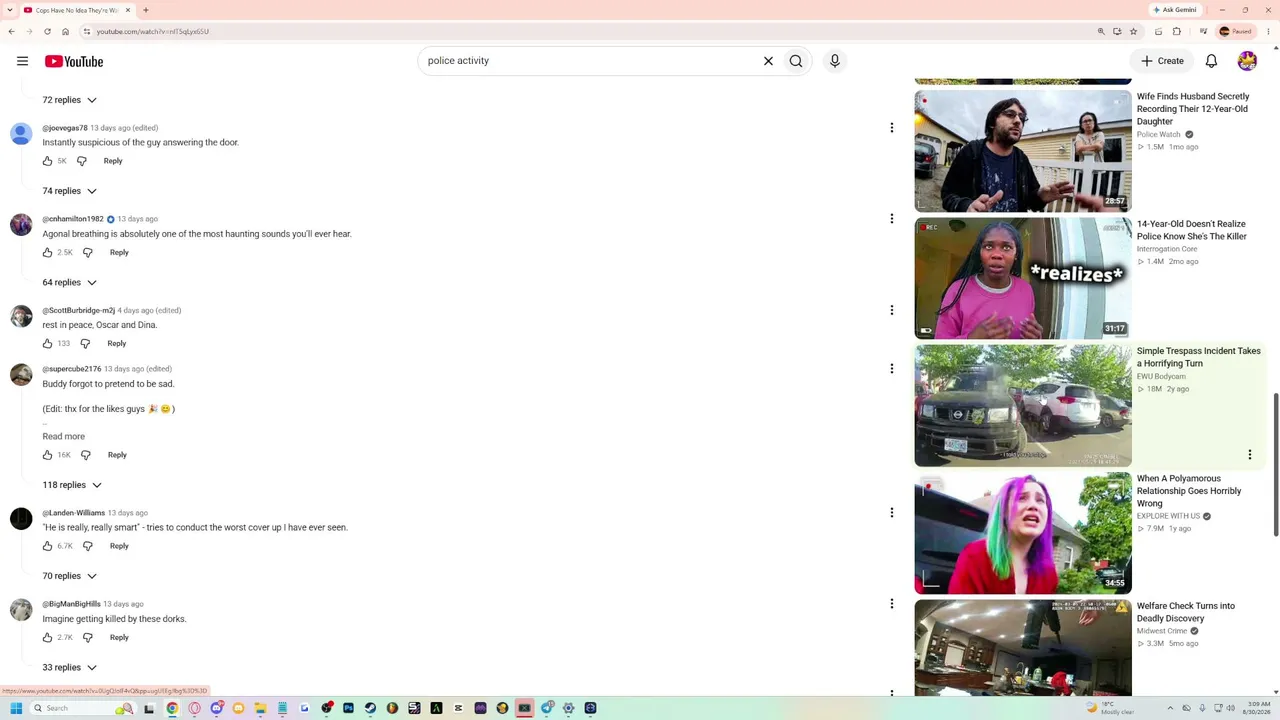Open the Windows Start menu

click(x=16, y=708)
